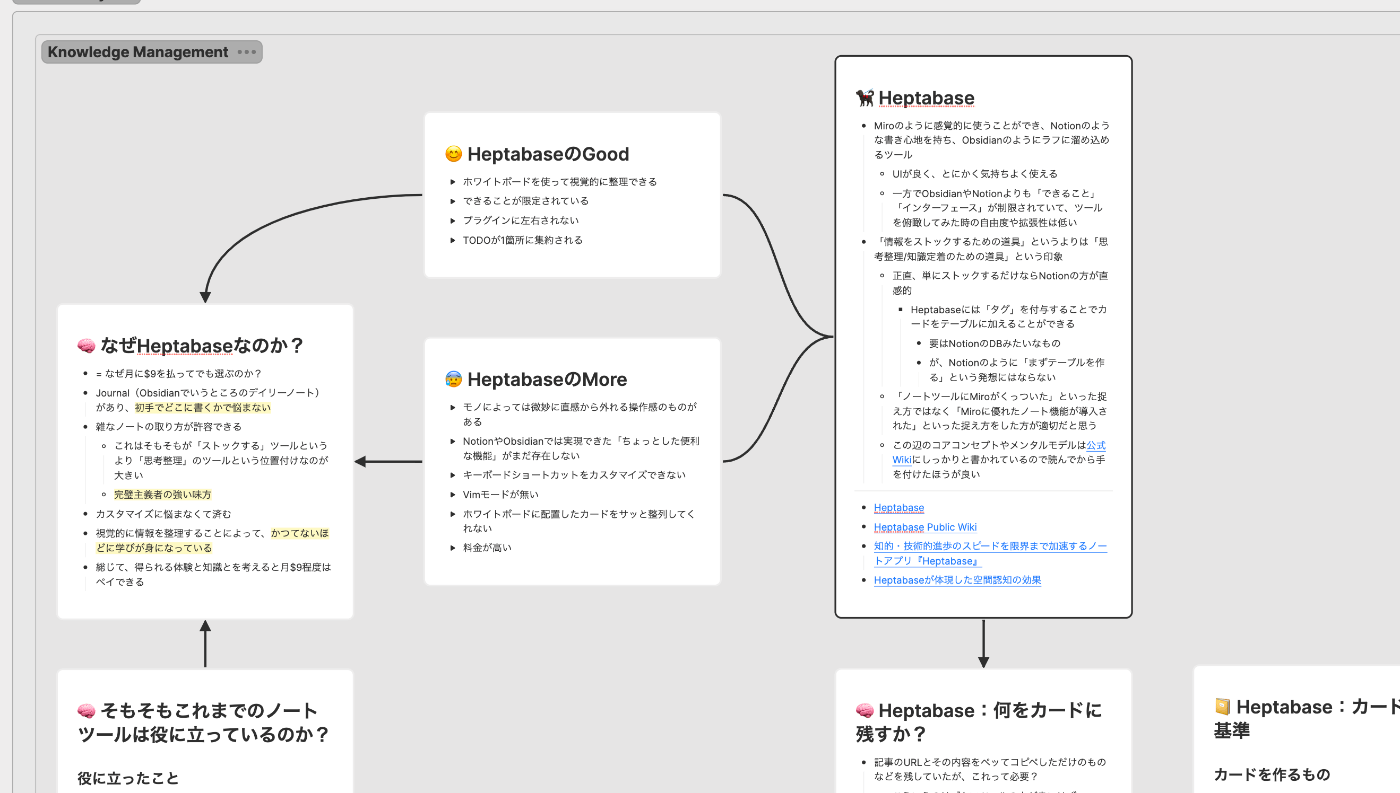Screen dimensions: 1400x793
Task: Expand the できることが限定されている toggle
Action: (453, 201)
